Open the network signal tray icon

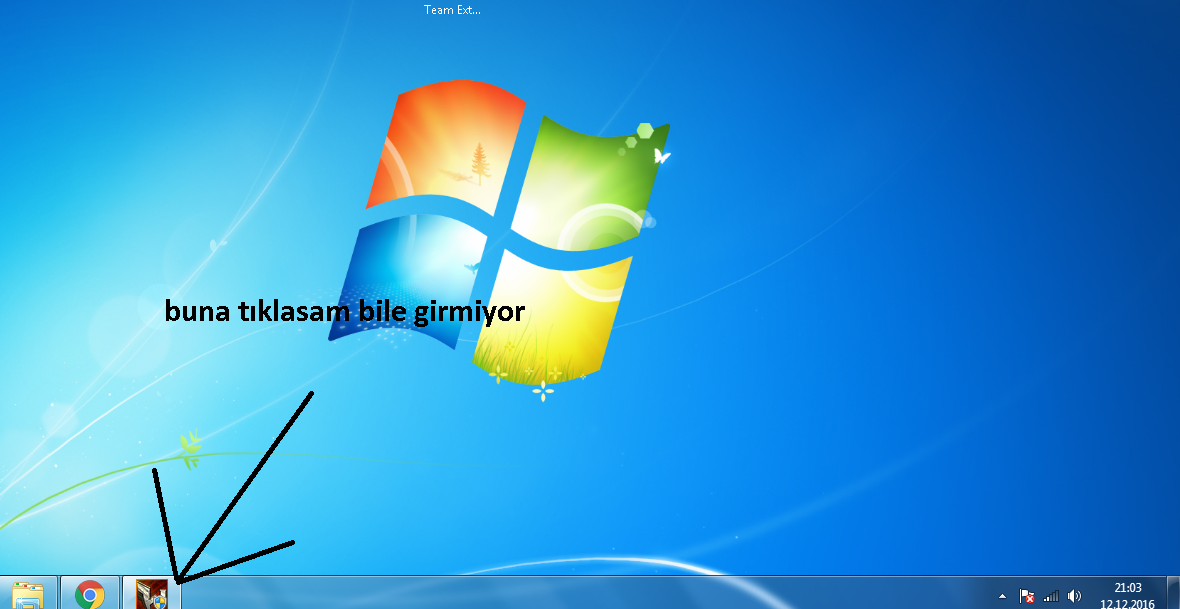click(1051, 596)
